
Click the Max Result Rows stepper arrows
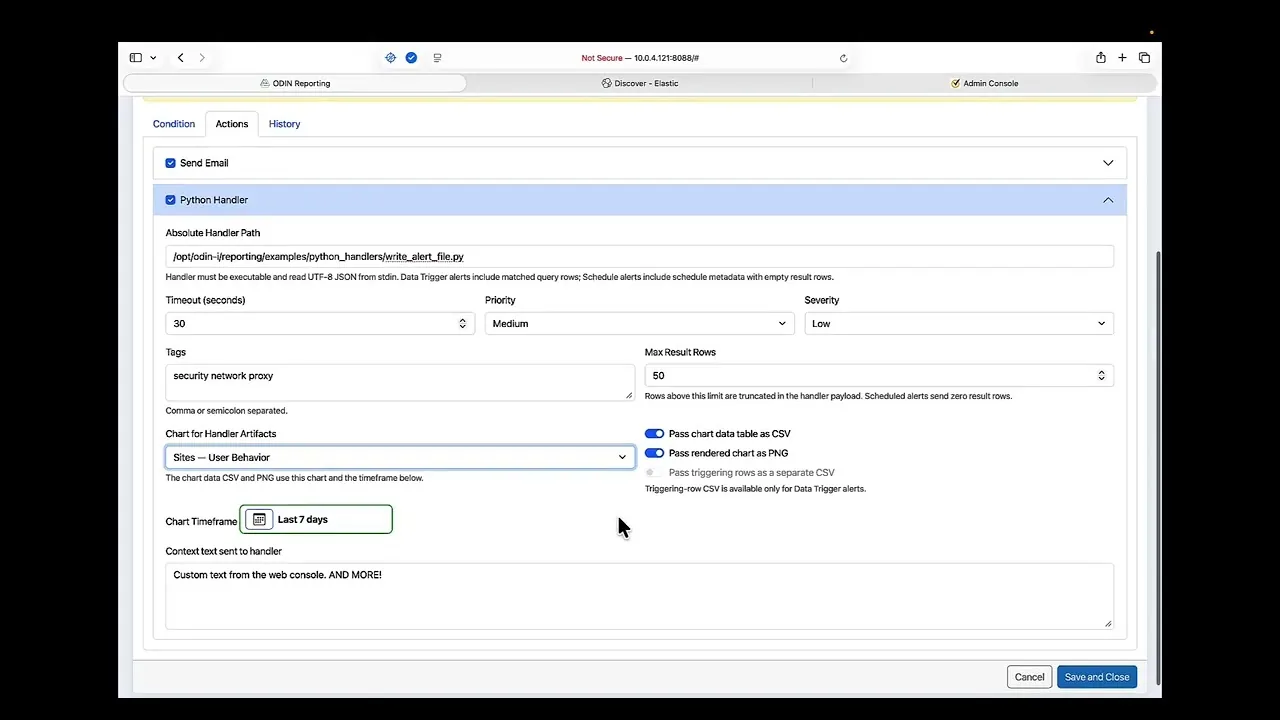[x=1101, y=375]
